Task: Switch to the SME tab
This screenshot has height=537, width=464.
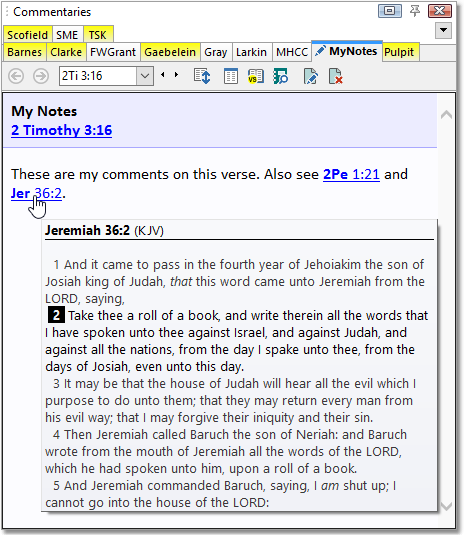Action: click(x=67, y=35)
